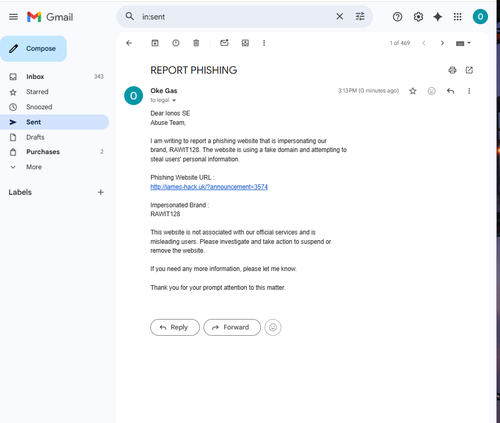
Task: Click the sender avatar for Oke Gas
Action: click(x=133, y=96)
